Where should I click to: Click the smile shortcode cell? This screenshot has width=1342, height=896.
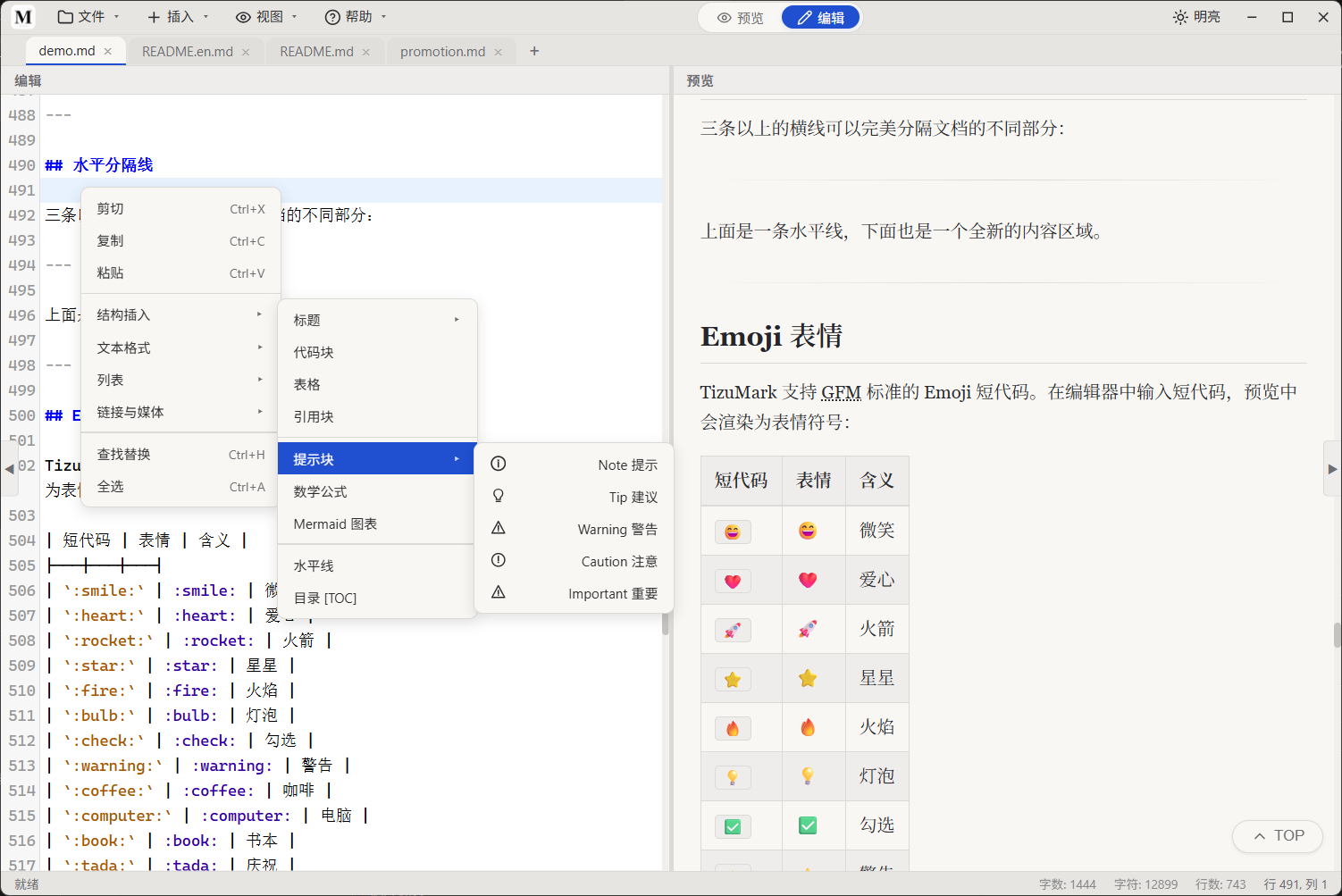[x=742, y=531]
